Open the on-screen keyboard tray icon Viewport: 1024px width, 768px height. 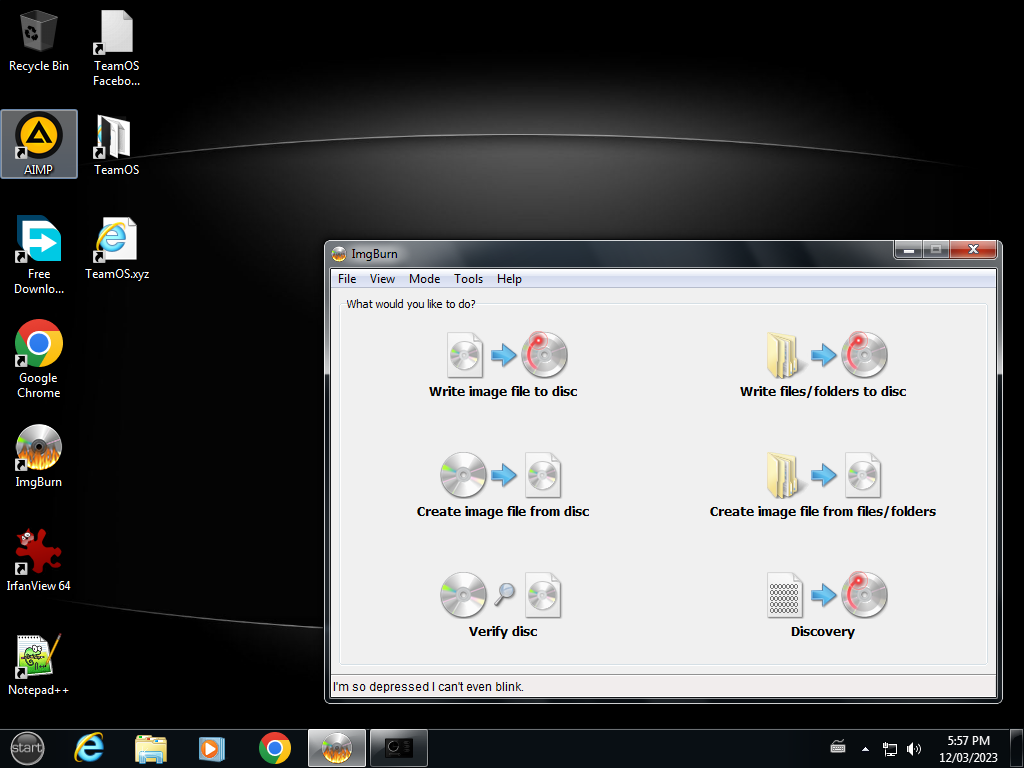click(x=838, y=748)
